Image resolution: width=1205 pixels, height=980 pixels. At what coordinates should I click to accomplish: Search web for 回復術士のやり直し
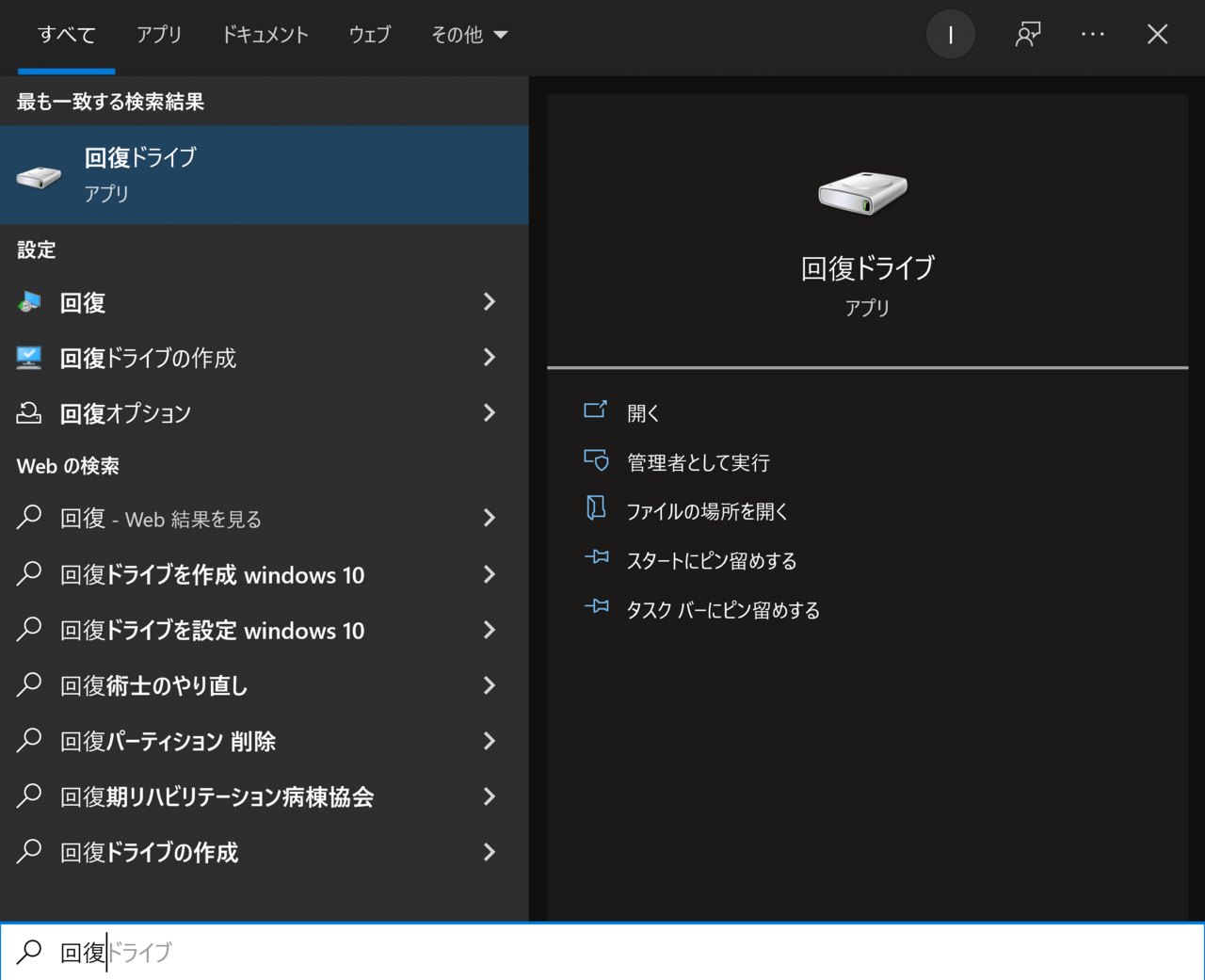coord(264,685)
